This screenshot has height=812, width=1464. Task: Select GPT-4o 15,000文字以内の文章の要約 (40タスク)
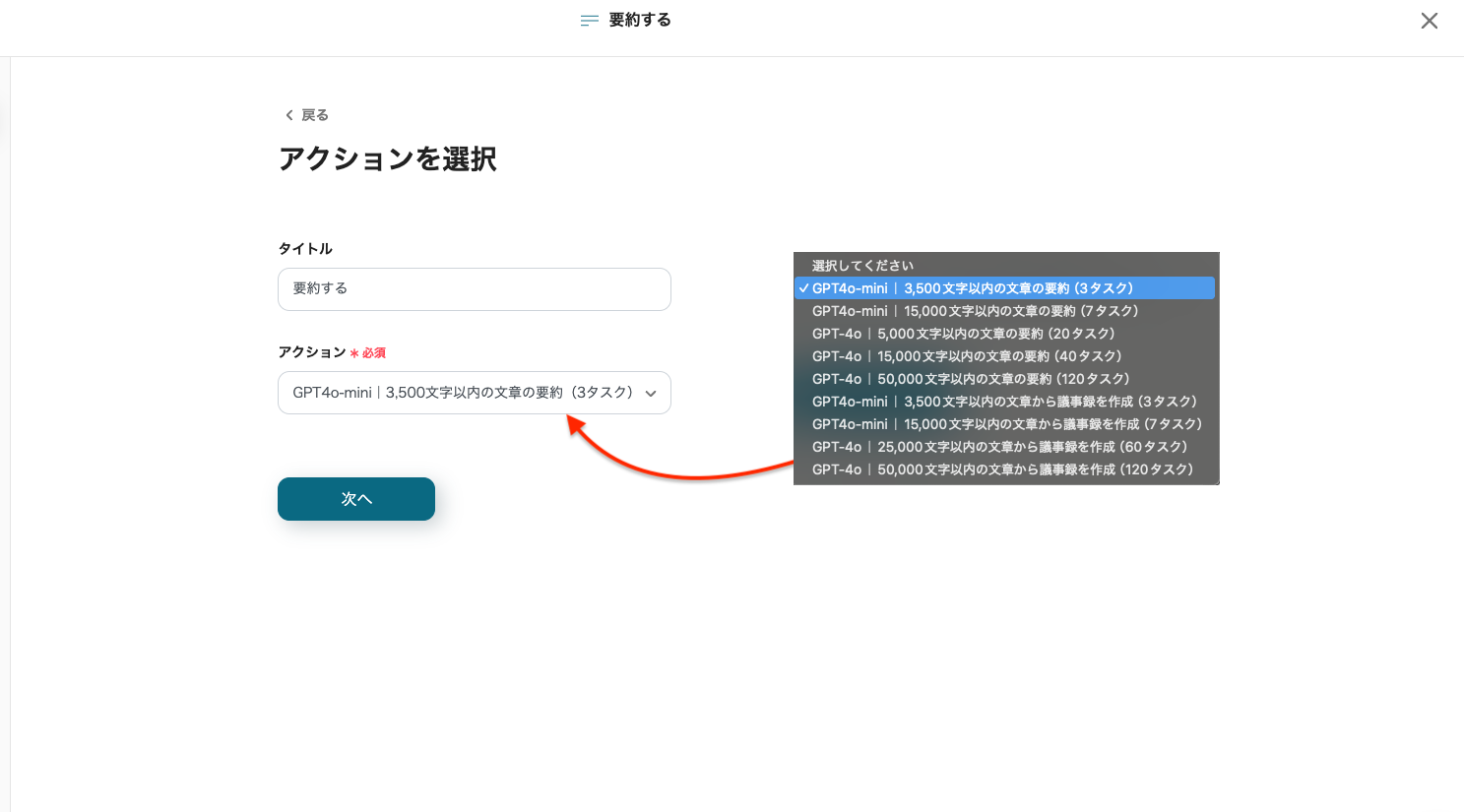click(967, 356)
